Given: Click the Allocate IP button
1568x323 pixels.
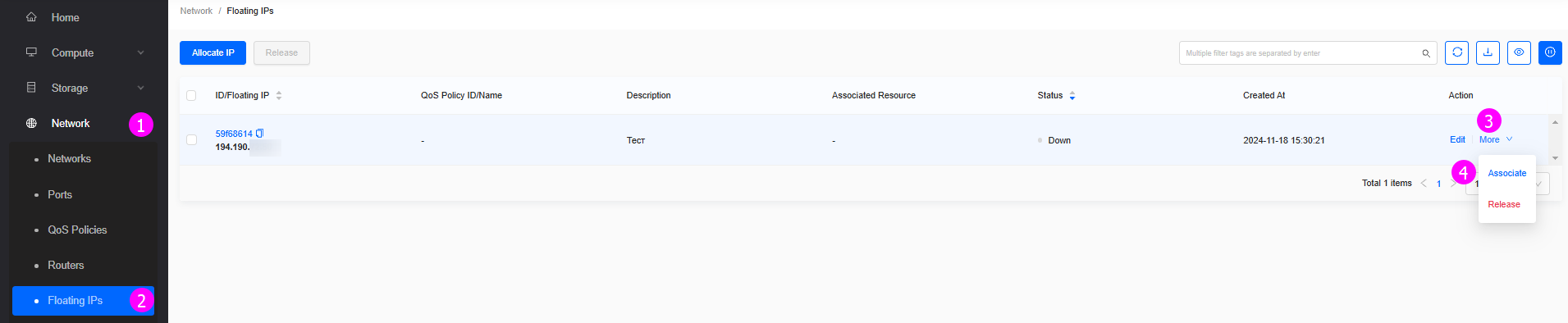Looking at the screenshot, I should tap(213, 52).
